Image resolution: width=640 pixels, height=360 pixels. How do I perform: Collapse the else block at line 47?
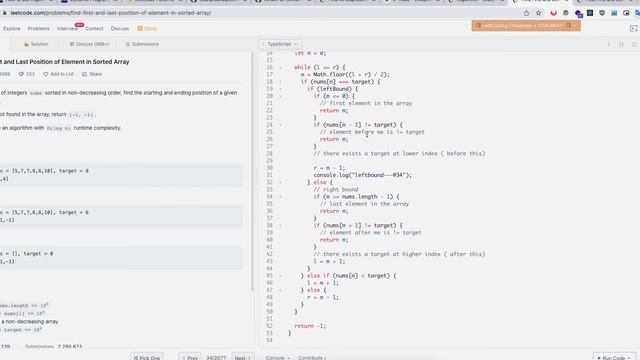[x=280, y=290]
